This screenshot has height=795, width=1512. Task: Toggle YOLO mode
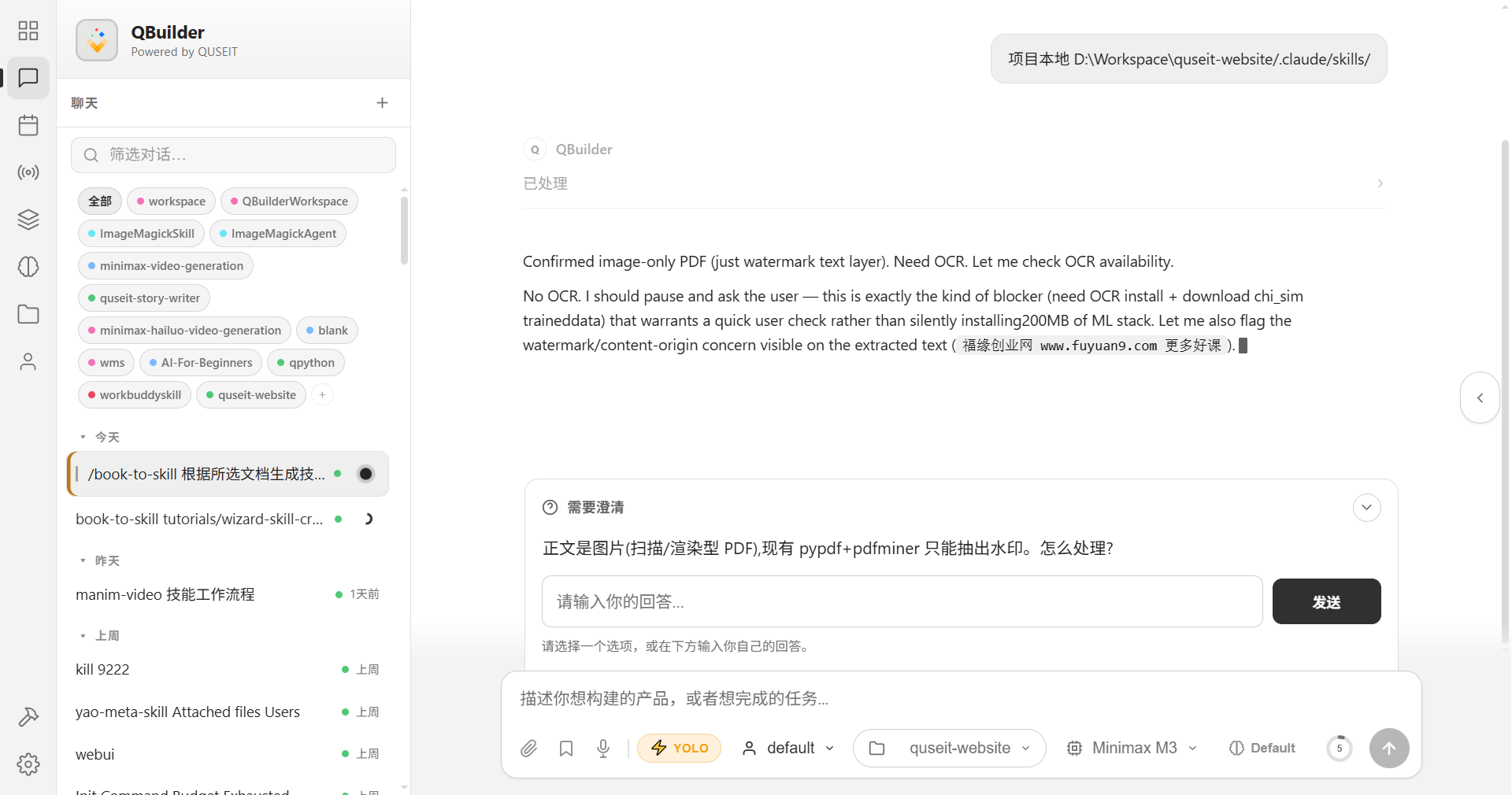tap(679, 748)
